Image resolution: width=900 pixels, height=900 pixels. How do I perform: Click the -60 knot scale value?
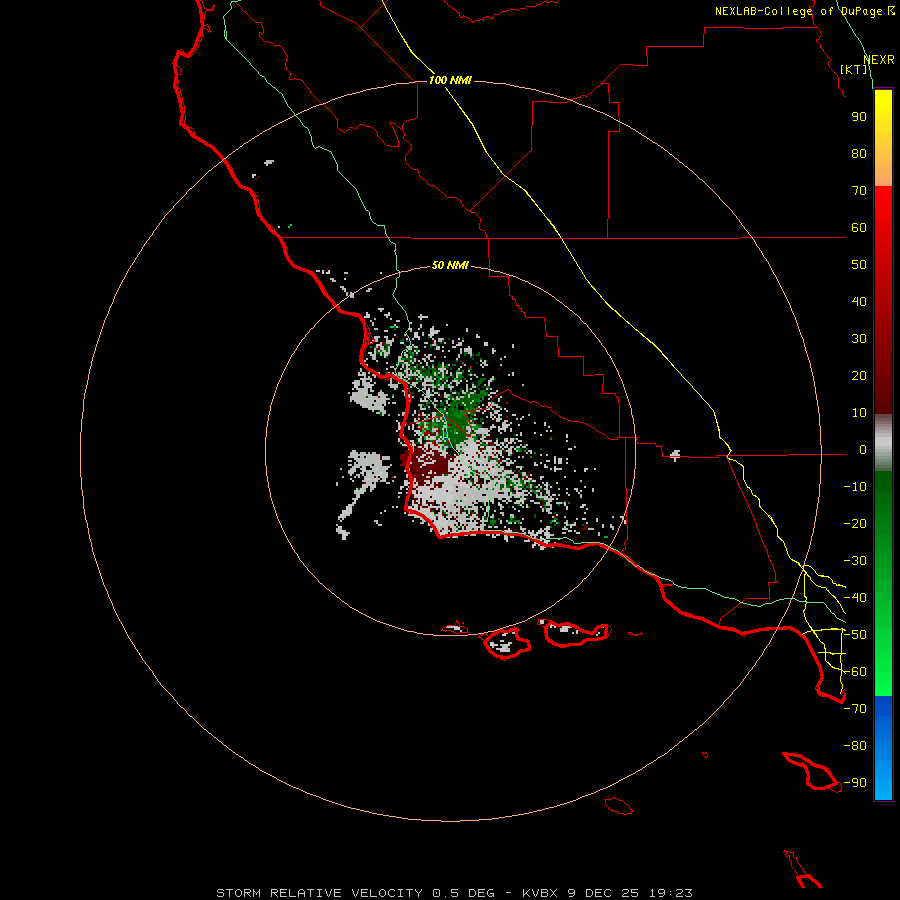coord(855,672)
